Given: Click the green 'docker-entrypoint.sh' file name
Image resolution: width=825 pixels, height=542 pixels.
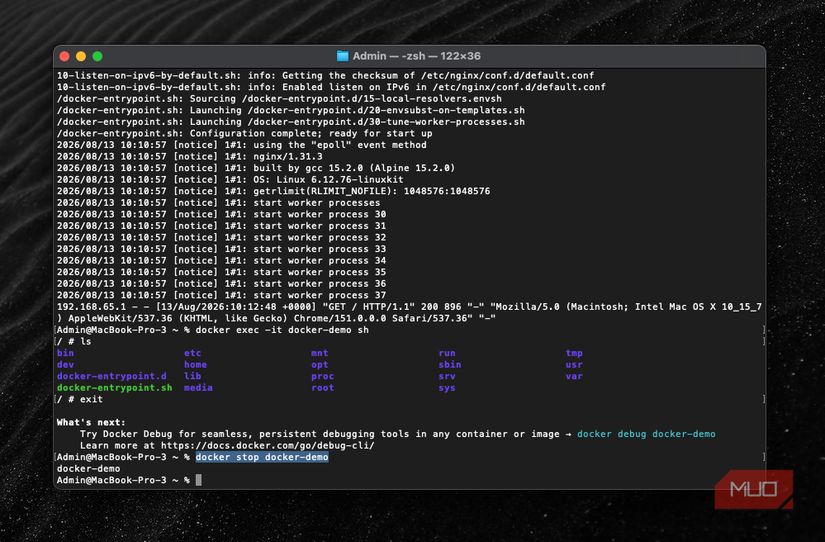Looking at the screenshot, I should [114, 388].
